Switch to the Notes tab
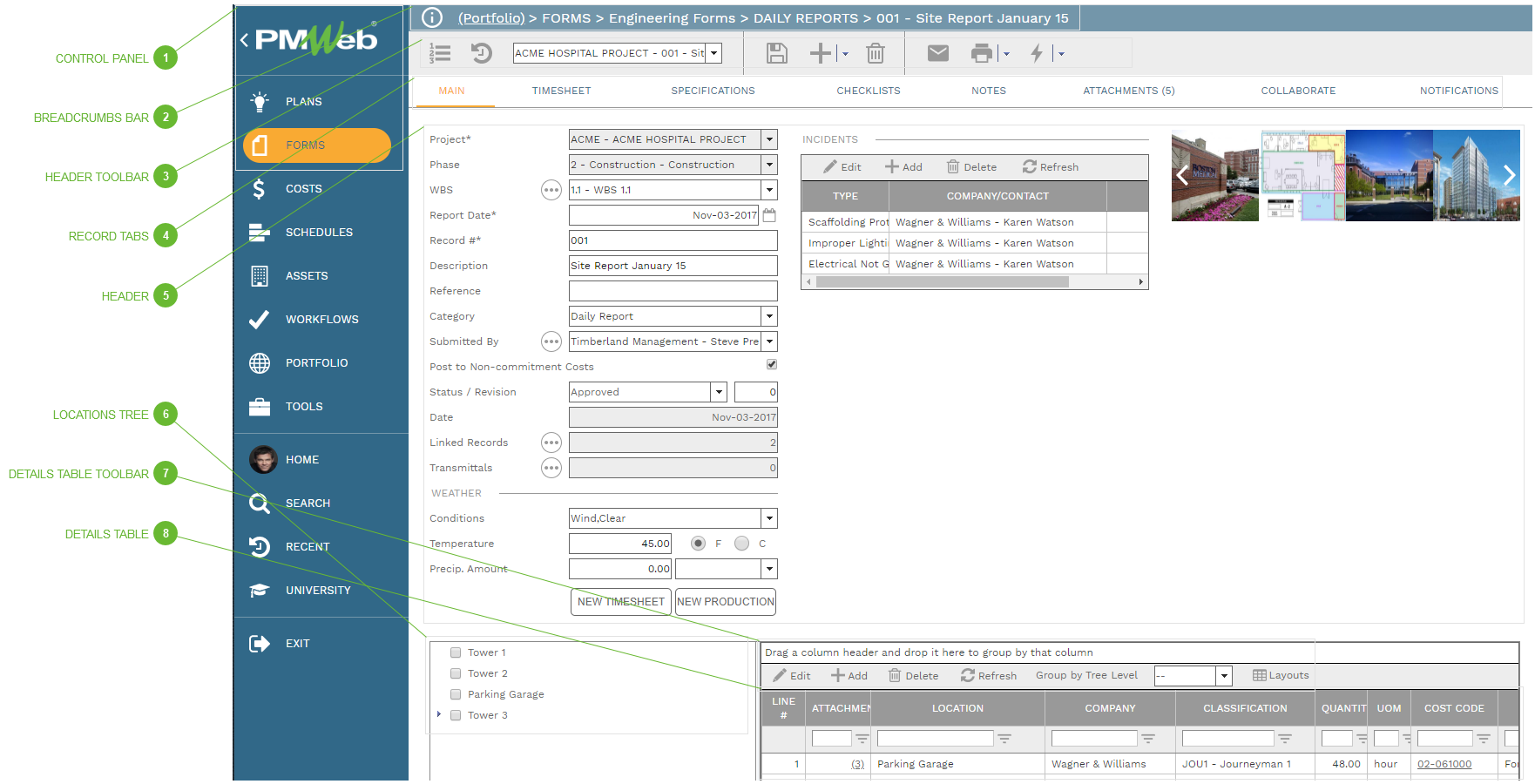 click(x=989, y=91)
